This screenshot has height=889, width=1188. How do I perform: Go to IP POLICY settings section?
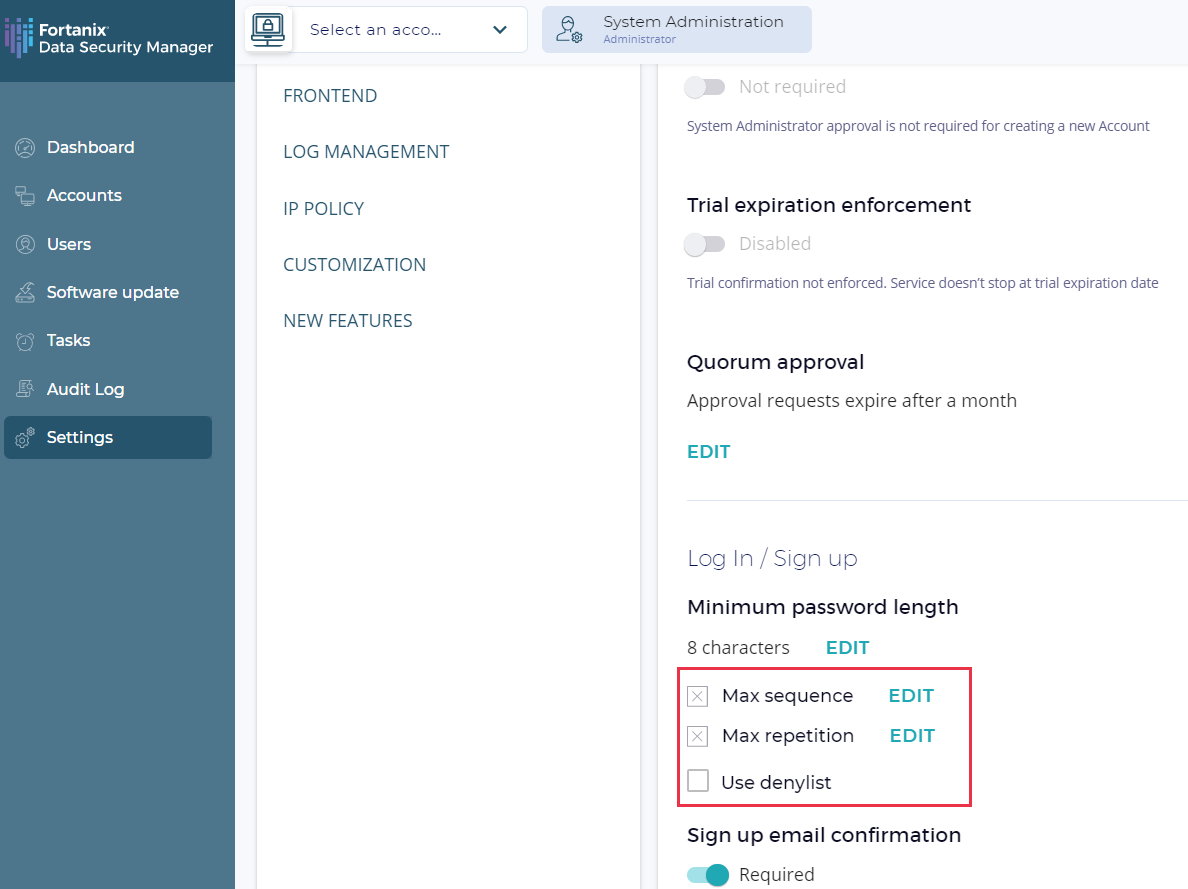click(323, 209)
